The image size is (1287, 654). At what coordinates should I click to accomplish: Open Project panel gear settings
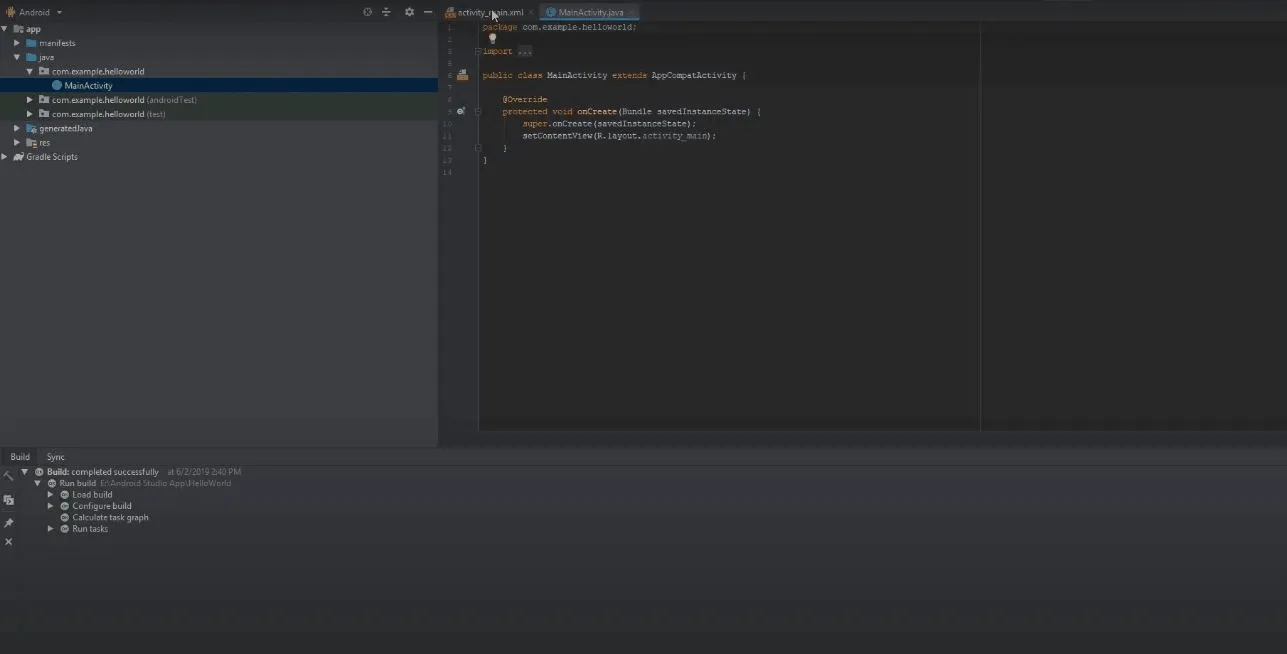coord(409,12)
